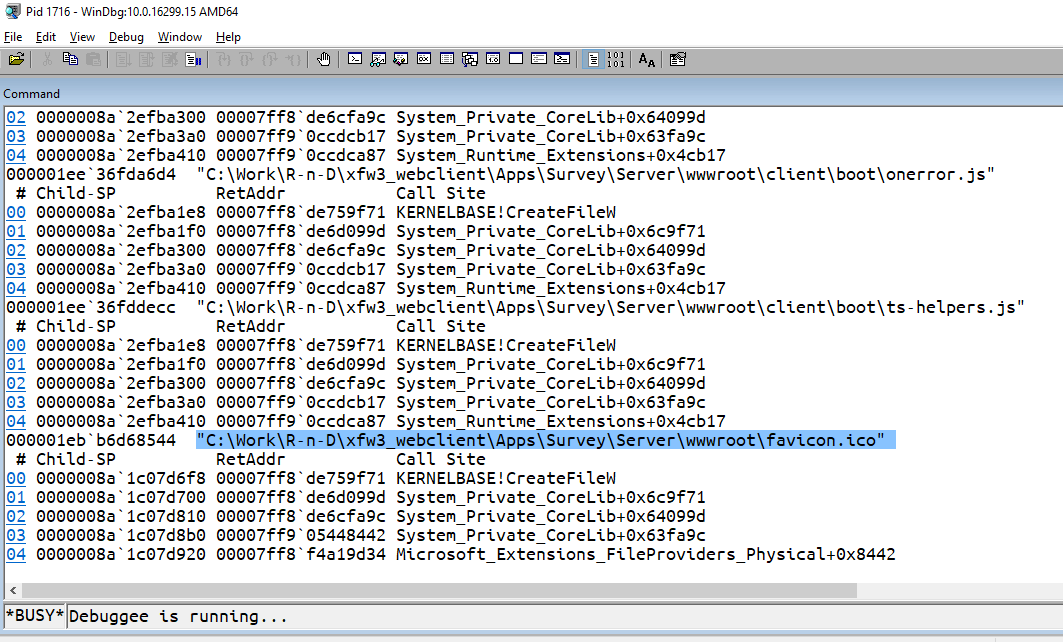Toggle Source mode on
Image resolution: width=1063 pixels, height=642 pixels.
[x=592, y=59]
